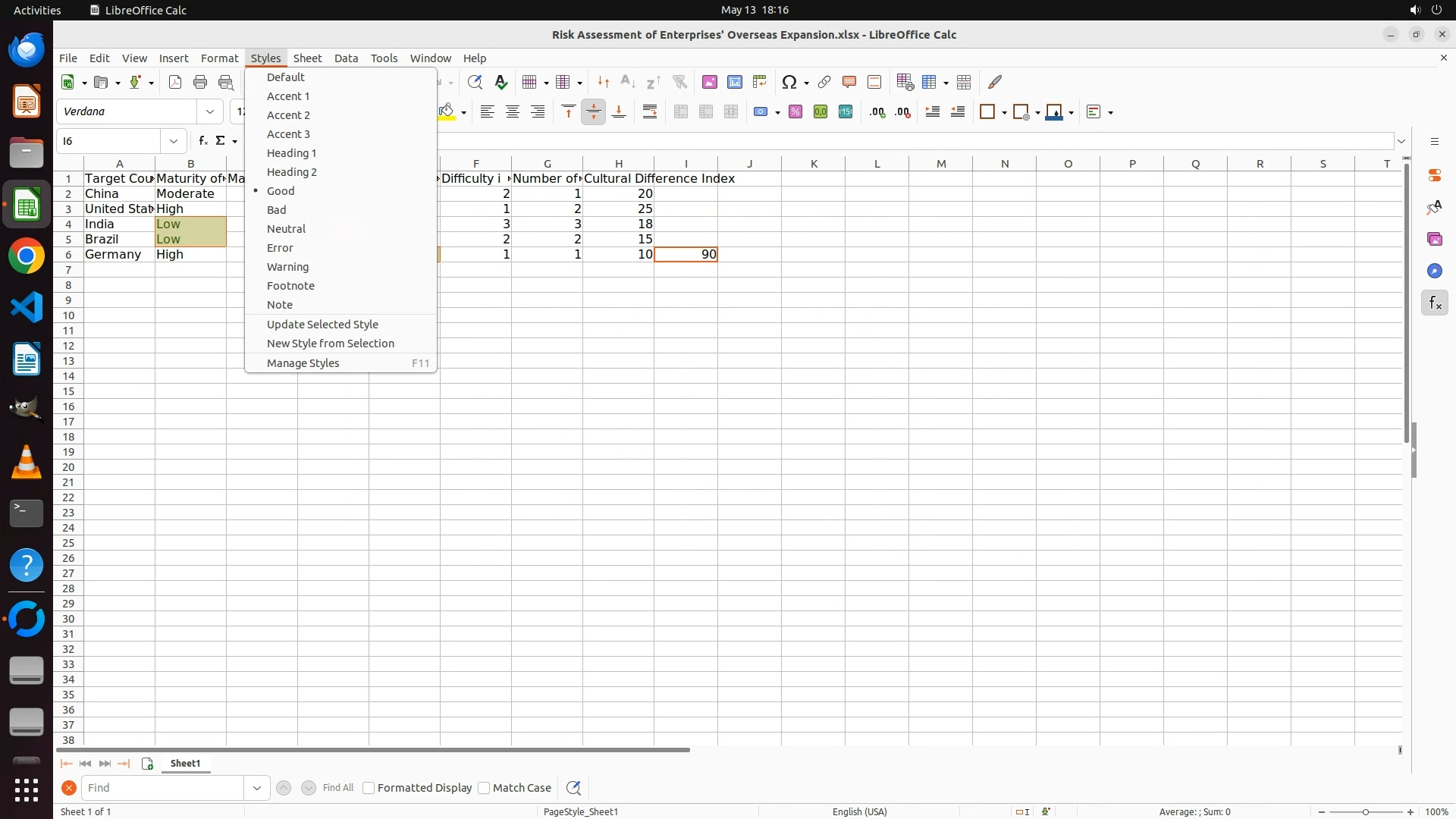This screenshot has height=819, width=1456.
Task: Insert special character with Omega icon
Action: click(x=789, y=82)
